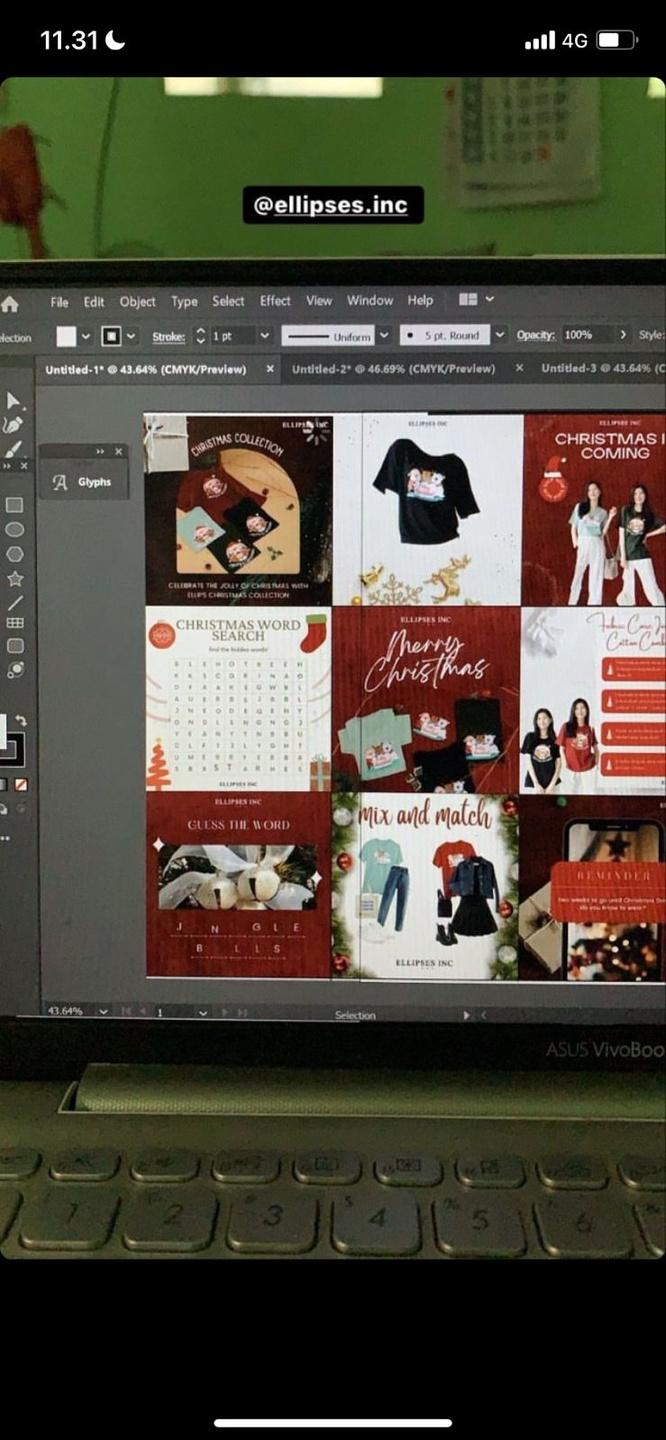Select the Christmas Word Search design
Image resolution: width=666 pixels, height=1440 pixels.
(x=238, y=699)
